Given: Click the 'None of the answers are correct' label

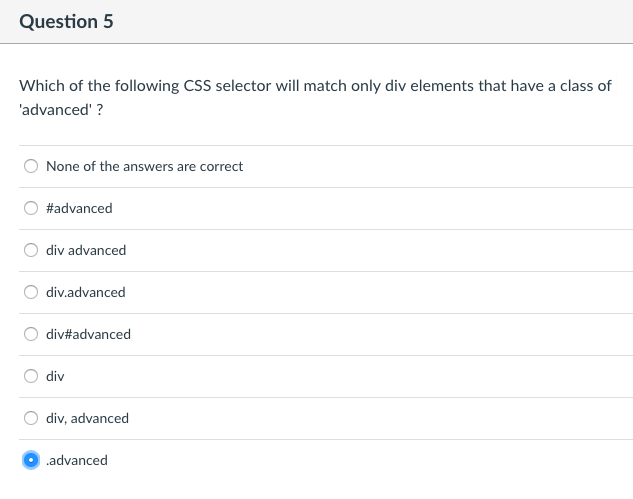Looking at the screenshot, I should tap(144, 166).
